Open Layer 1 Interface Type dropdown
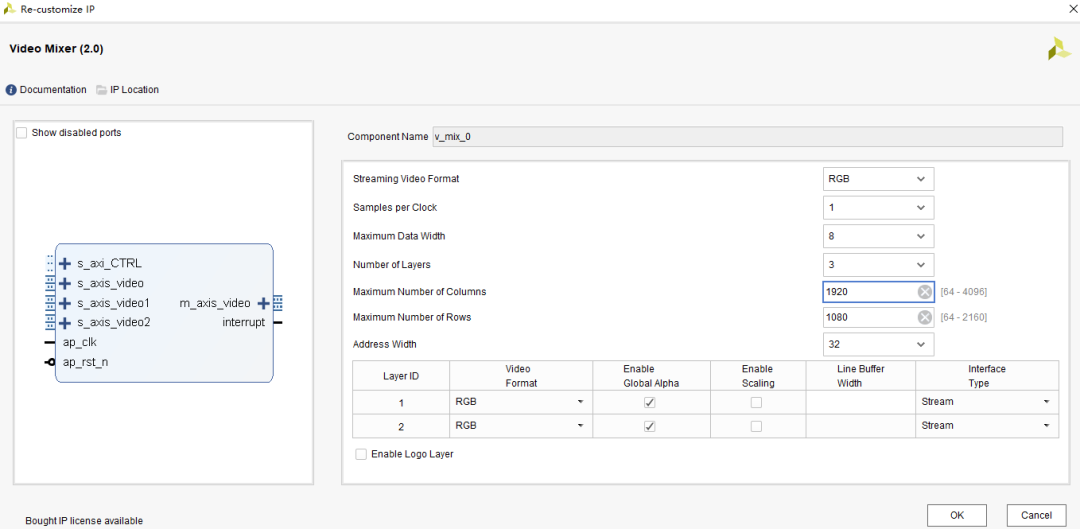Screen dimensions: 1080x529 point(986,402)
